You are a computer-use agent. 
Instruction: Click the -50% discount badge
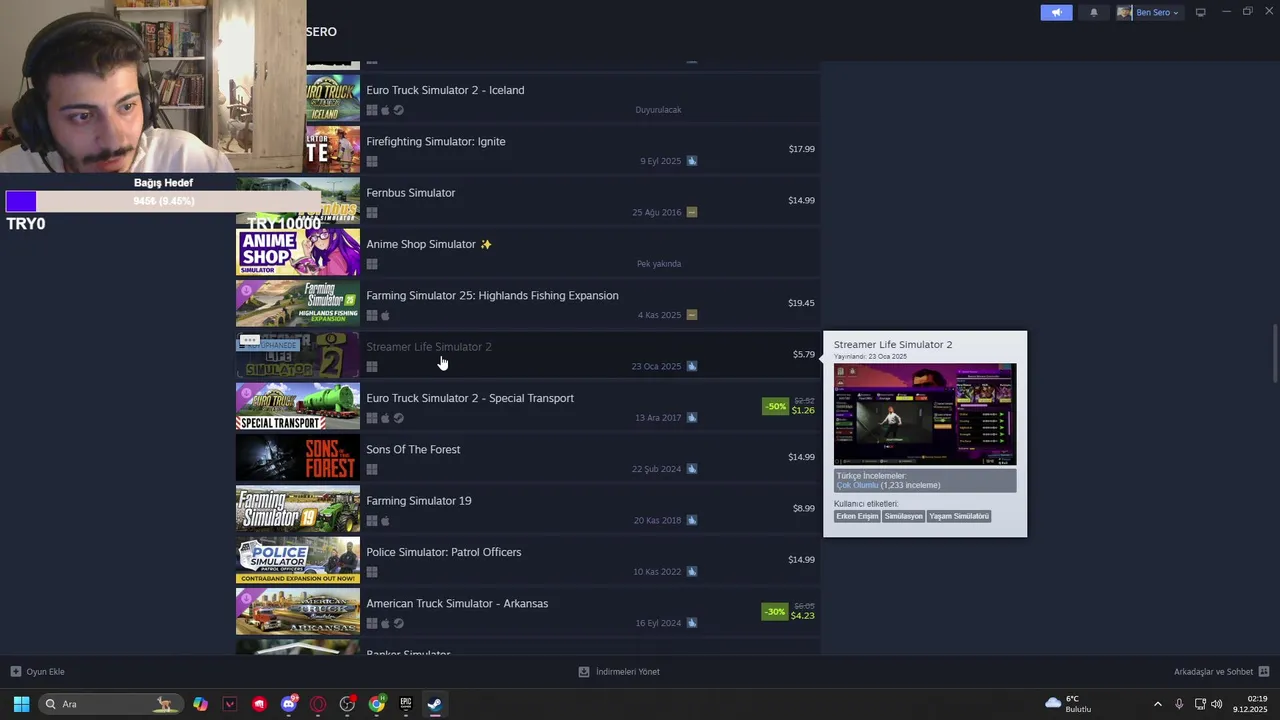[x=775, y=406]
